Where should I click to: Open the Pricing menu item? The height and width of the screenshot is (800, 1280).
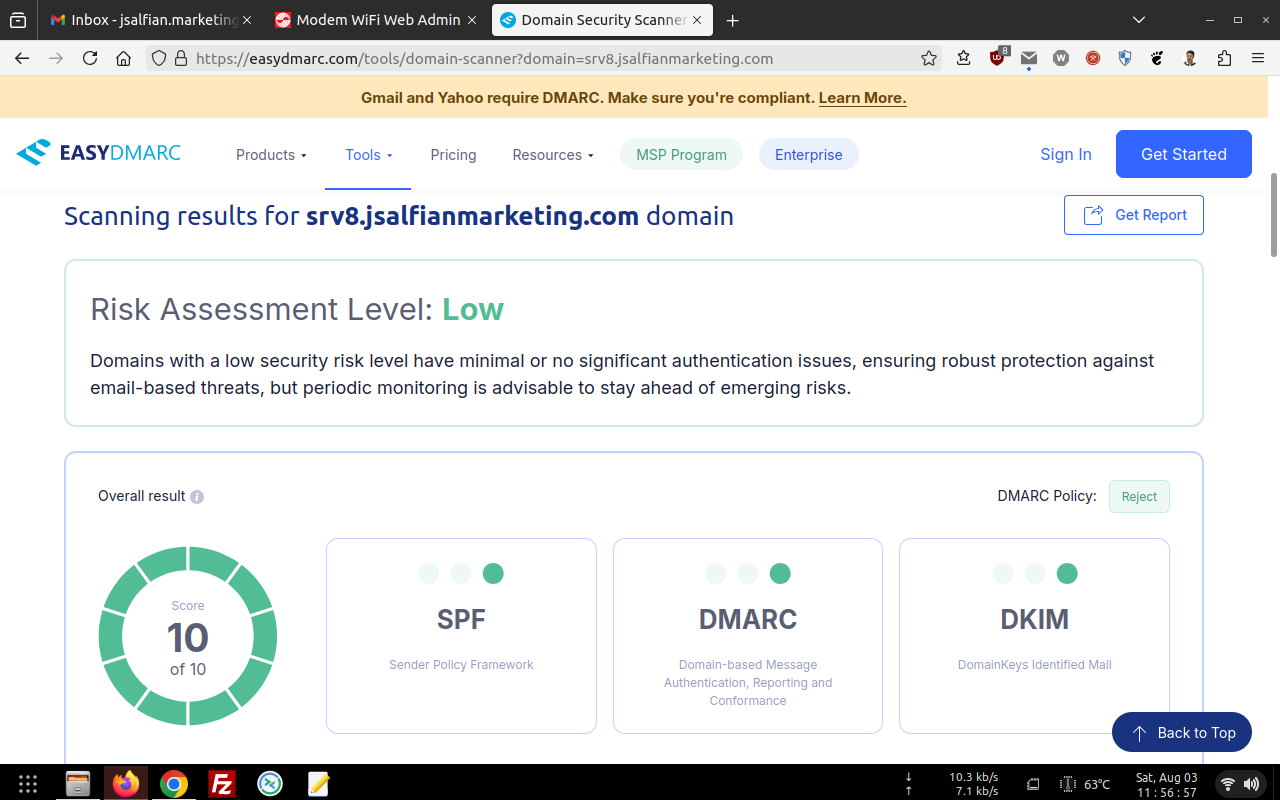click(x=453, y=155)
